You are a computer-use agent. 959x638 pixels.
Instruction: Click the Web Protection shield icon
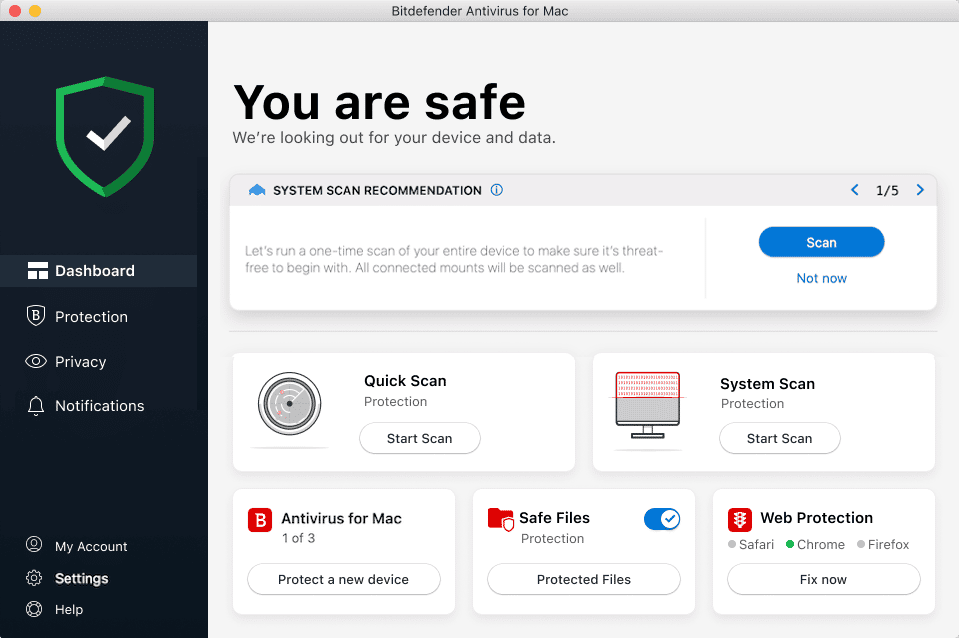pyautogui.click(x=739, y=519)
